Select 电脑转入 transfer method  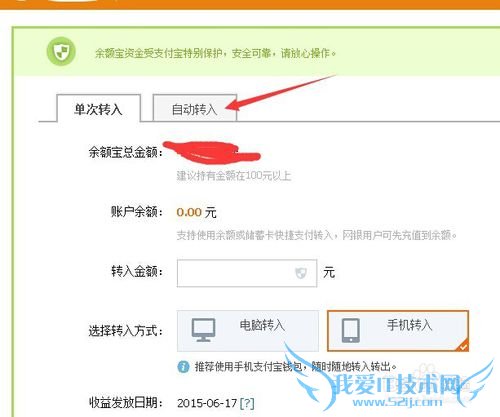pos(248,331)
